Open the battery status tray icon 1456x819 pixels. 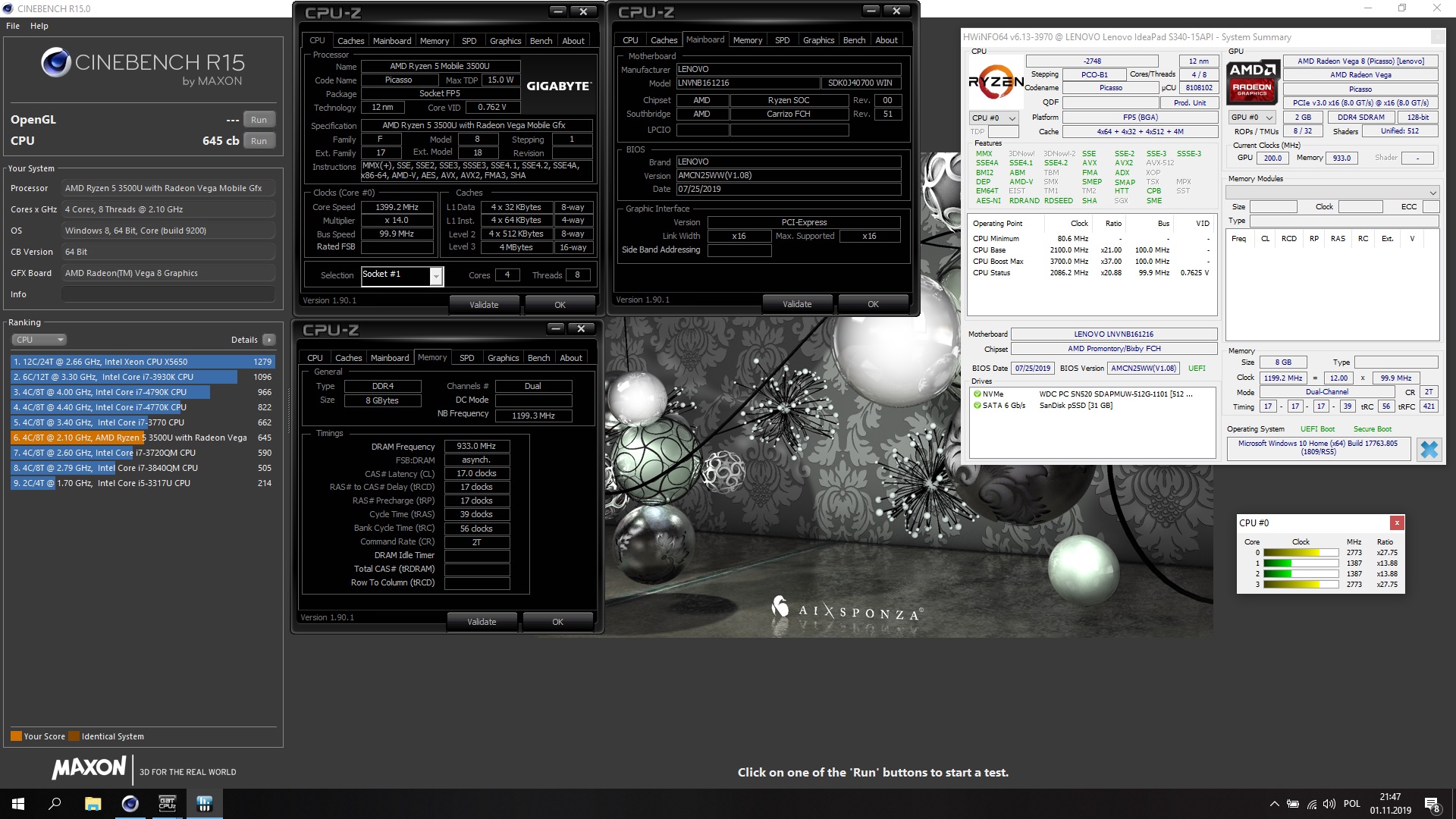[x=1293, y=804]
